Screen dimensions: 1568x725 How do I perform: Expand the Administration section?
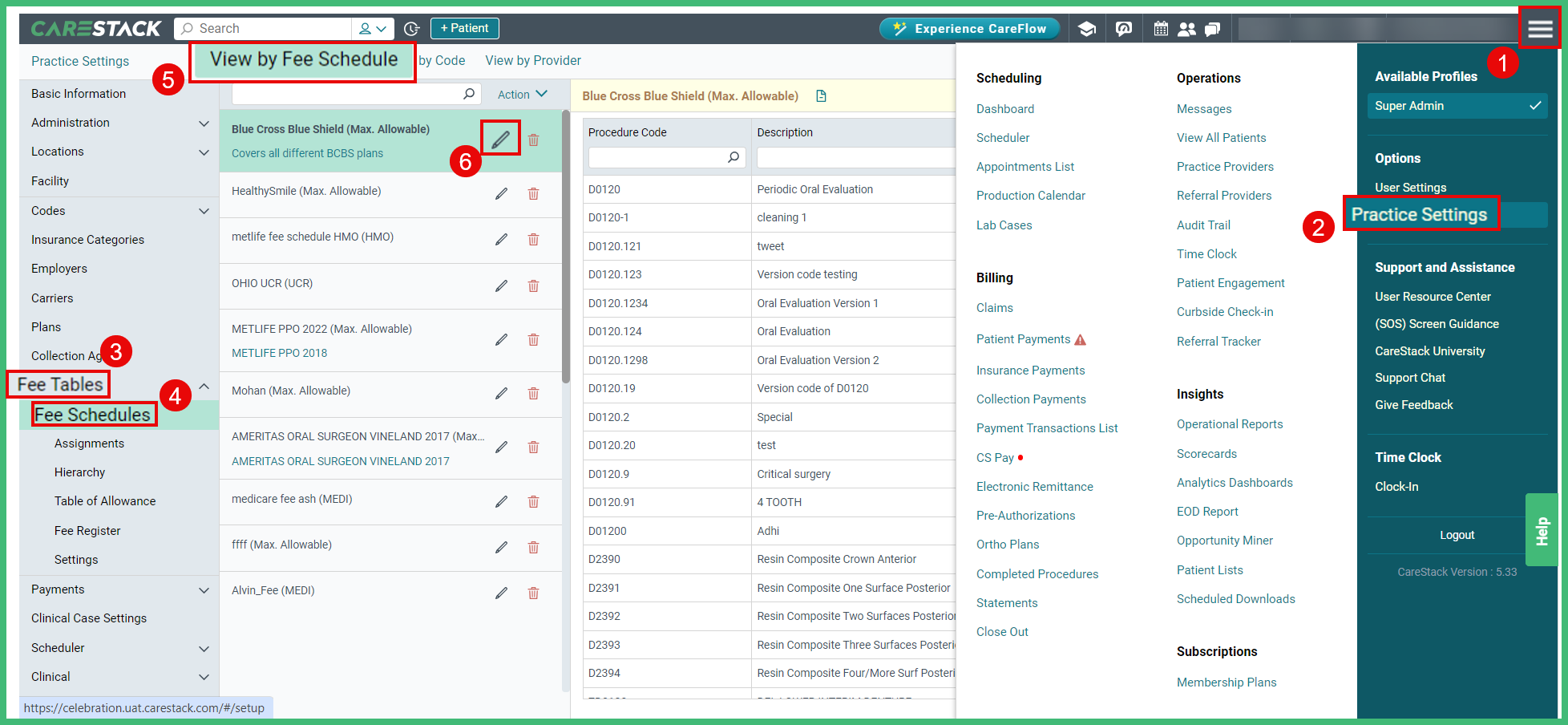click(x=204, y=123)
